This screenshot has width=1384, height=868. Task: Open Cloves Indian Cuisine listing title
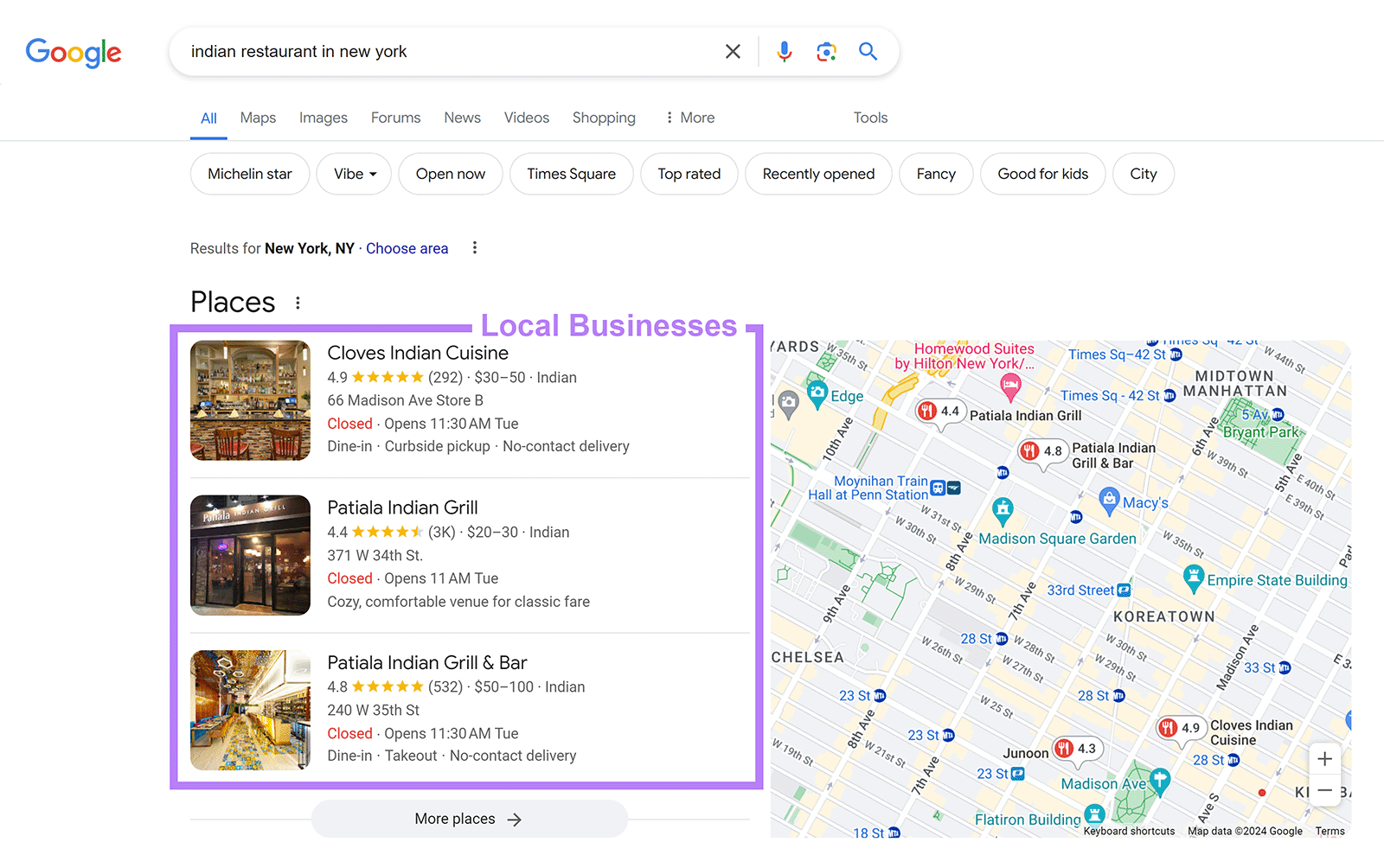click(418, 353)
